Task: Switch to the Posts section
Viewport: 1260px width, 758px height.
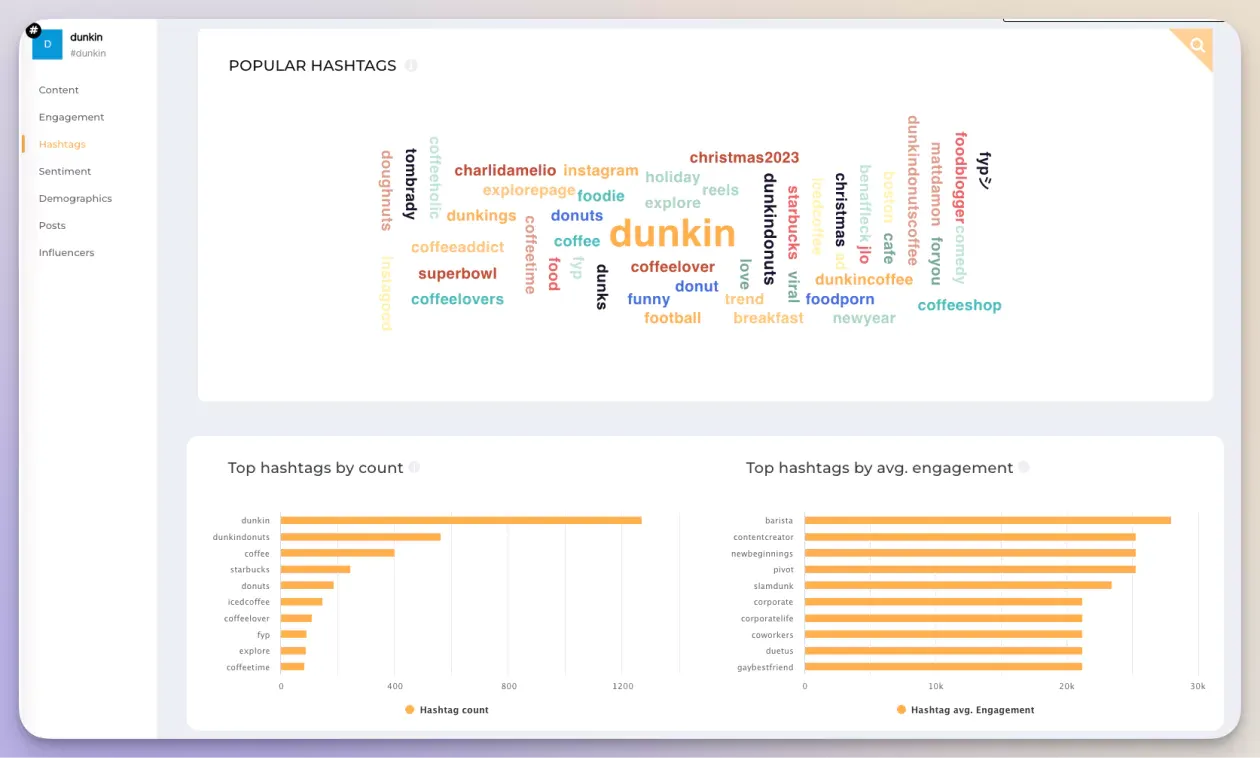Action: click(52, 225)
